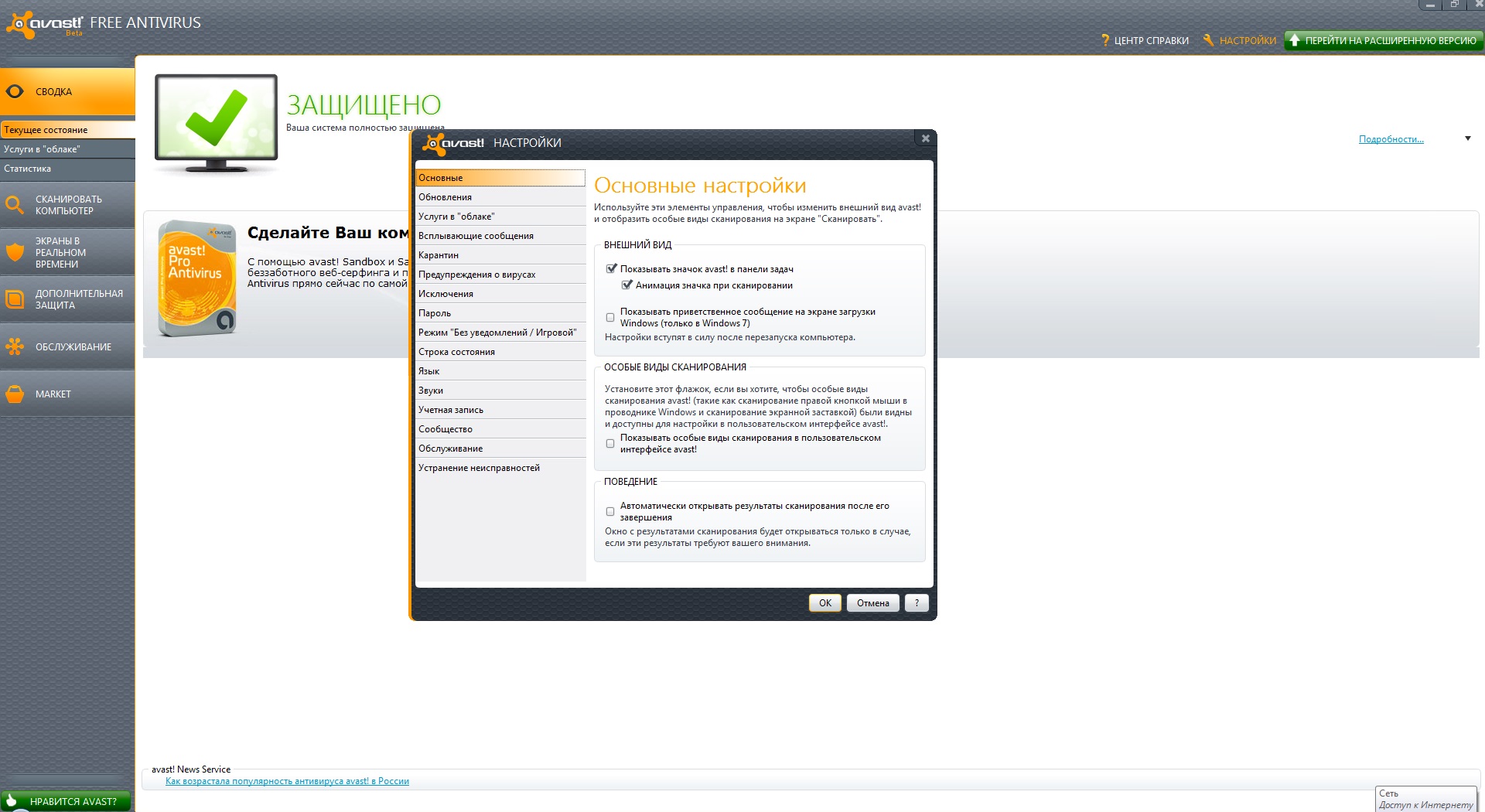Open Обслуживание in the settings dialog list
Screen dimensions: 1485x812
[x=500, y=449]
